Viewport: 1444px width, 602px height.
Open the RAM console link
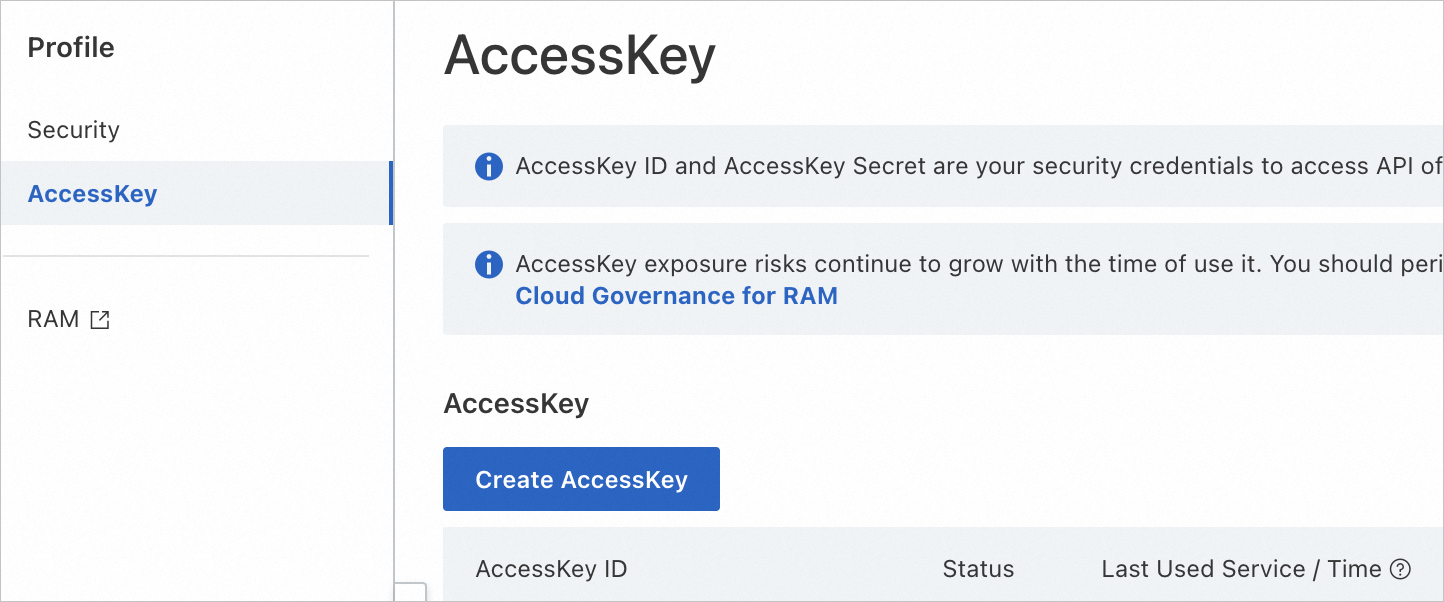click(x=53, y=320)
